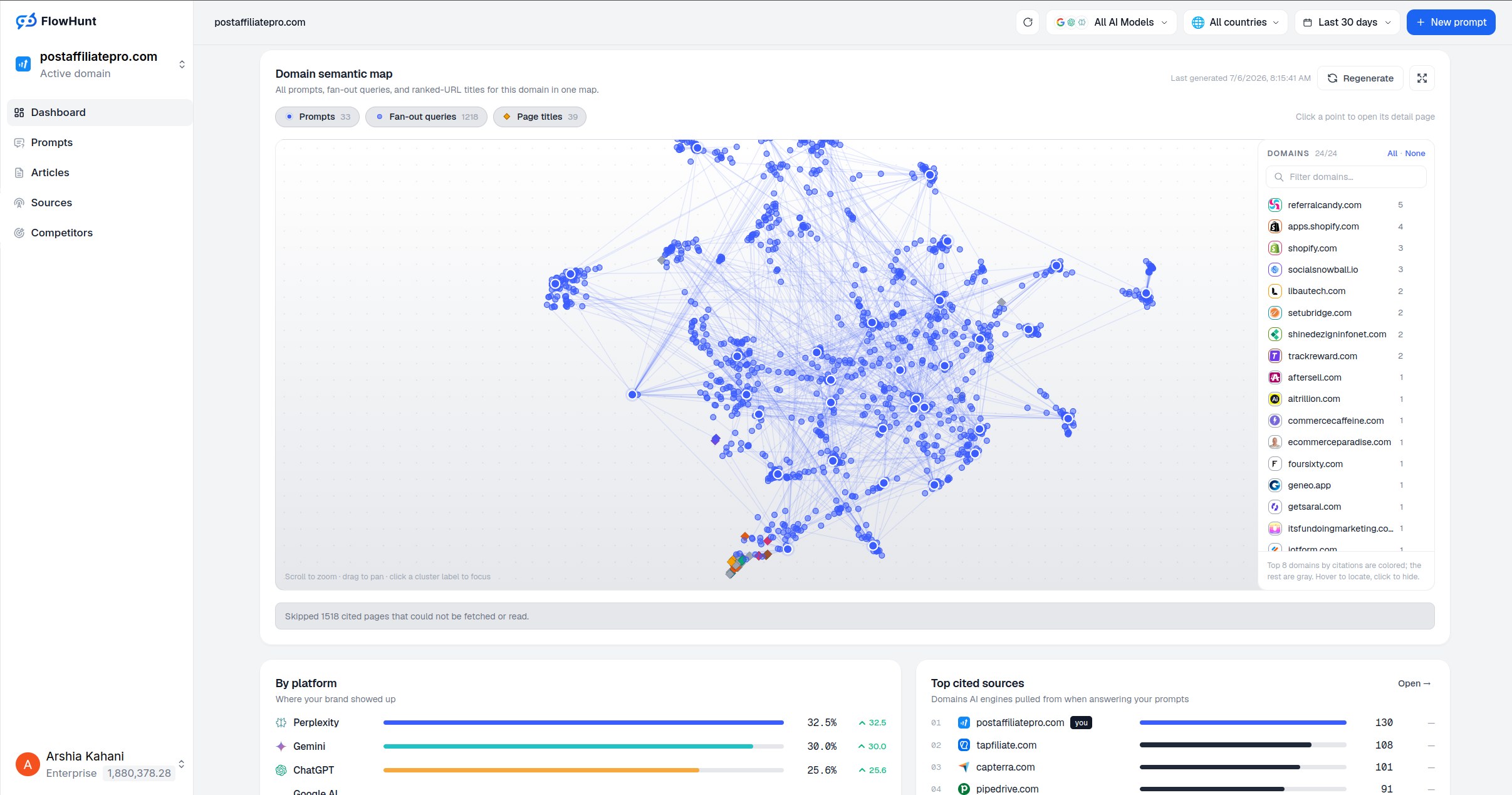Open the Arsha Kahani account menu
This screenshot has height=795, width=1512.
coord(100,764)
